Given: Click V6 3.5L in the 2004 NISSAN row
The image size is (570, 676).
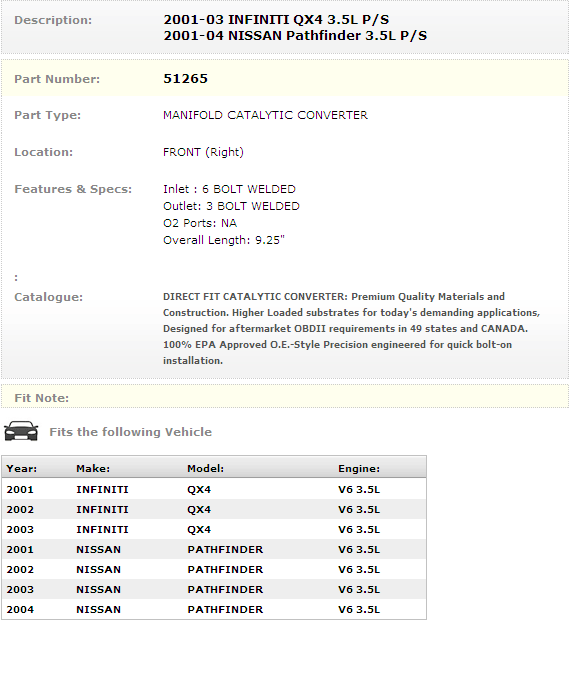Looking at the screenshot, I should (x=359, y=610).
